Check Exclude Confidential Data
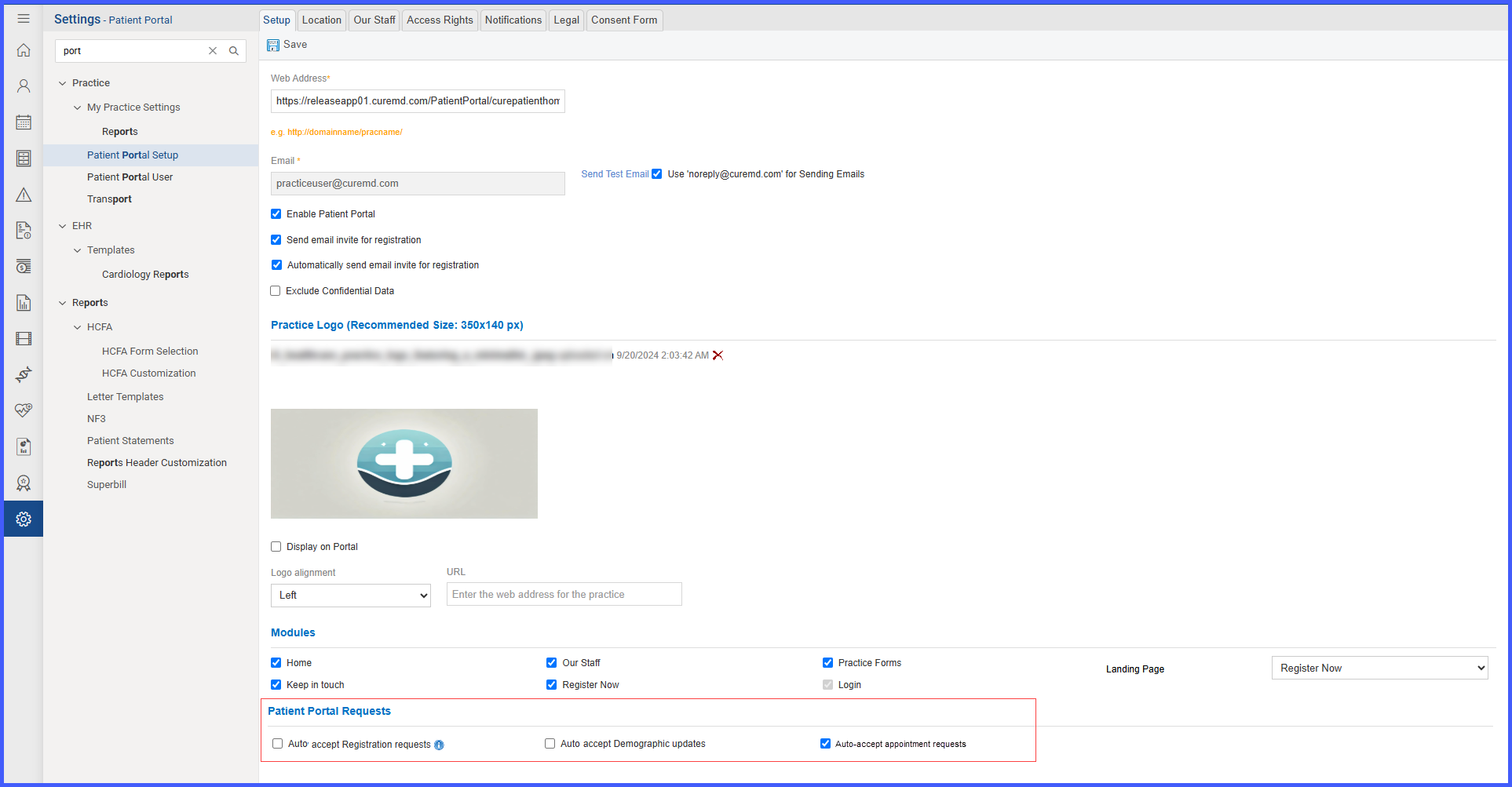 point(276,291)
